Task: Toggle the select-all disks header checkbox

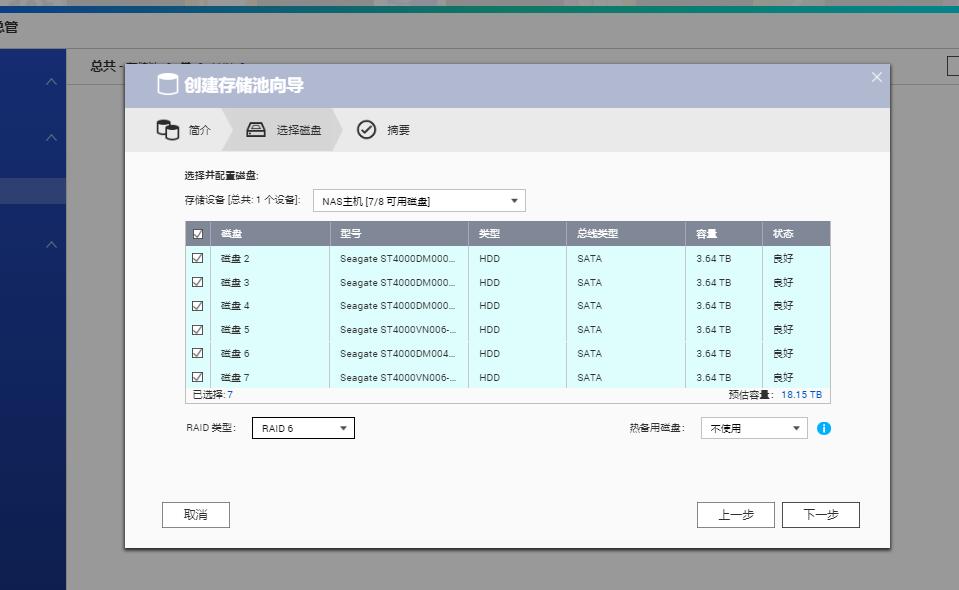Action: click(197, 232)
